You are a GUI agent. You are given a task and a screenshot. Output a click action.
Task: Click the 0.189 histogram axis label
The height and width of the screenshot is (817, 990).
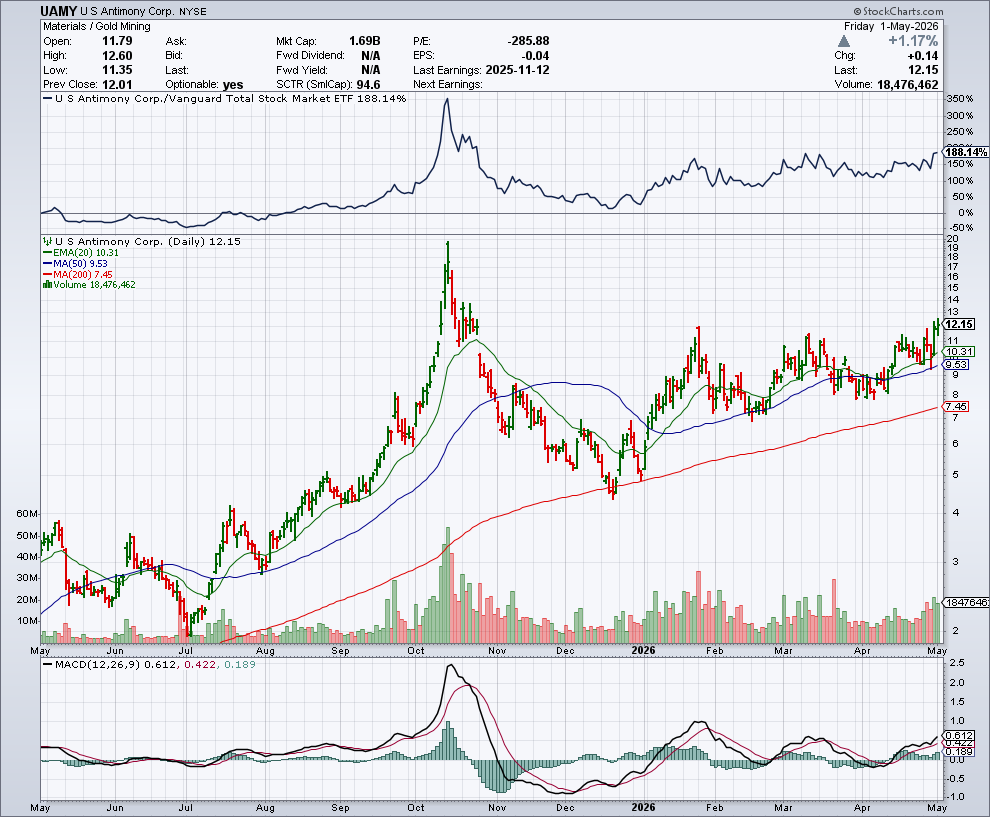959,751
